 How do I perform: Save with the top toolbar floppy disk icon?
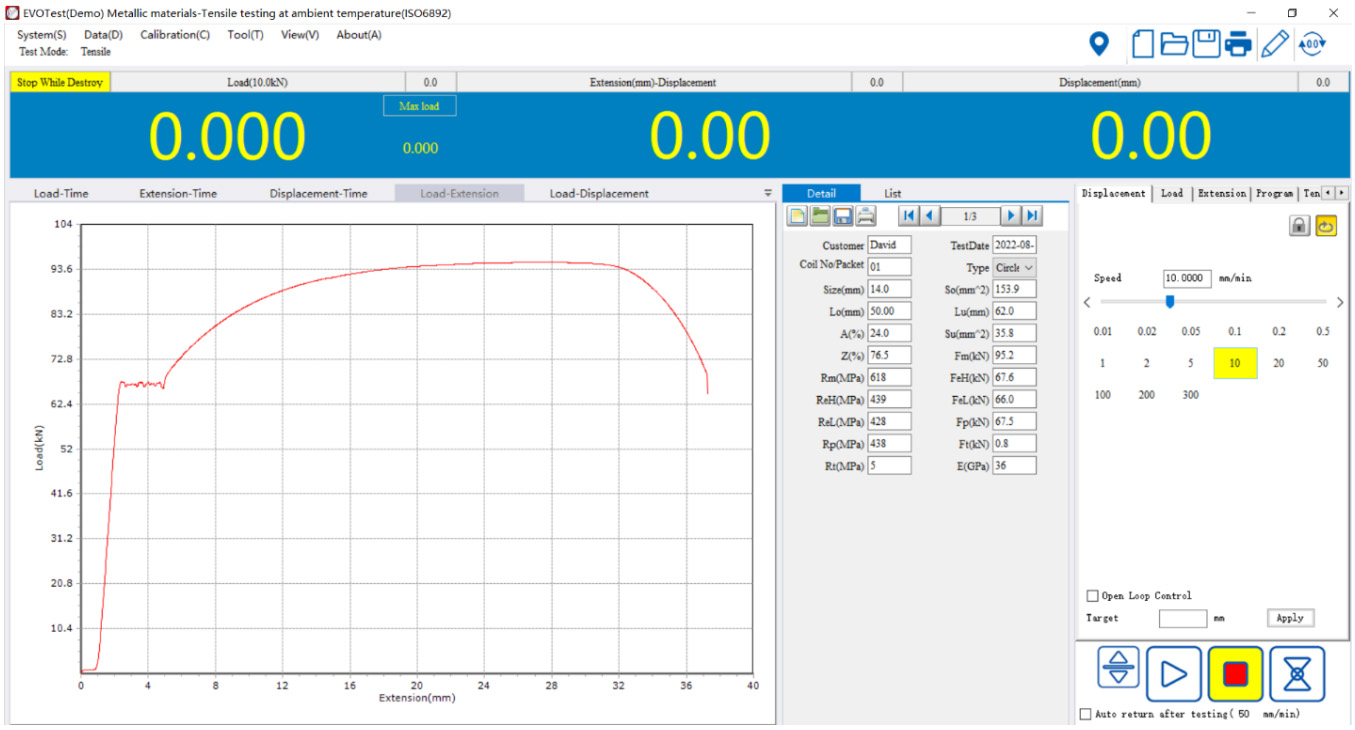point(1206,44)
